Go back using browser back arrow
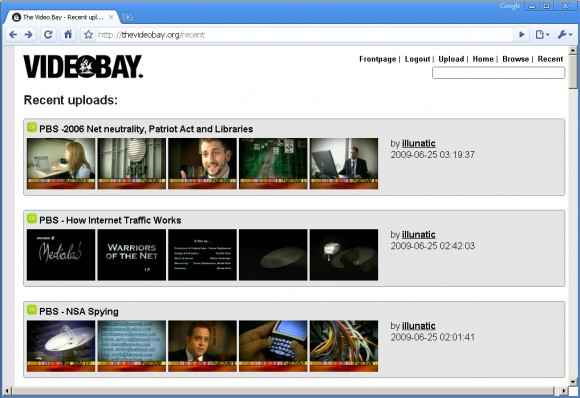 [13, 35]
